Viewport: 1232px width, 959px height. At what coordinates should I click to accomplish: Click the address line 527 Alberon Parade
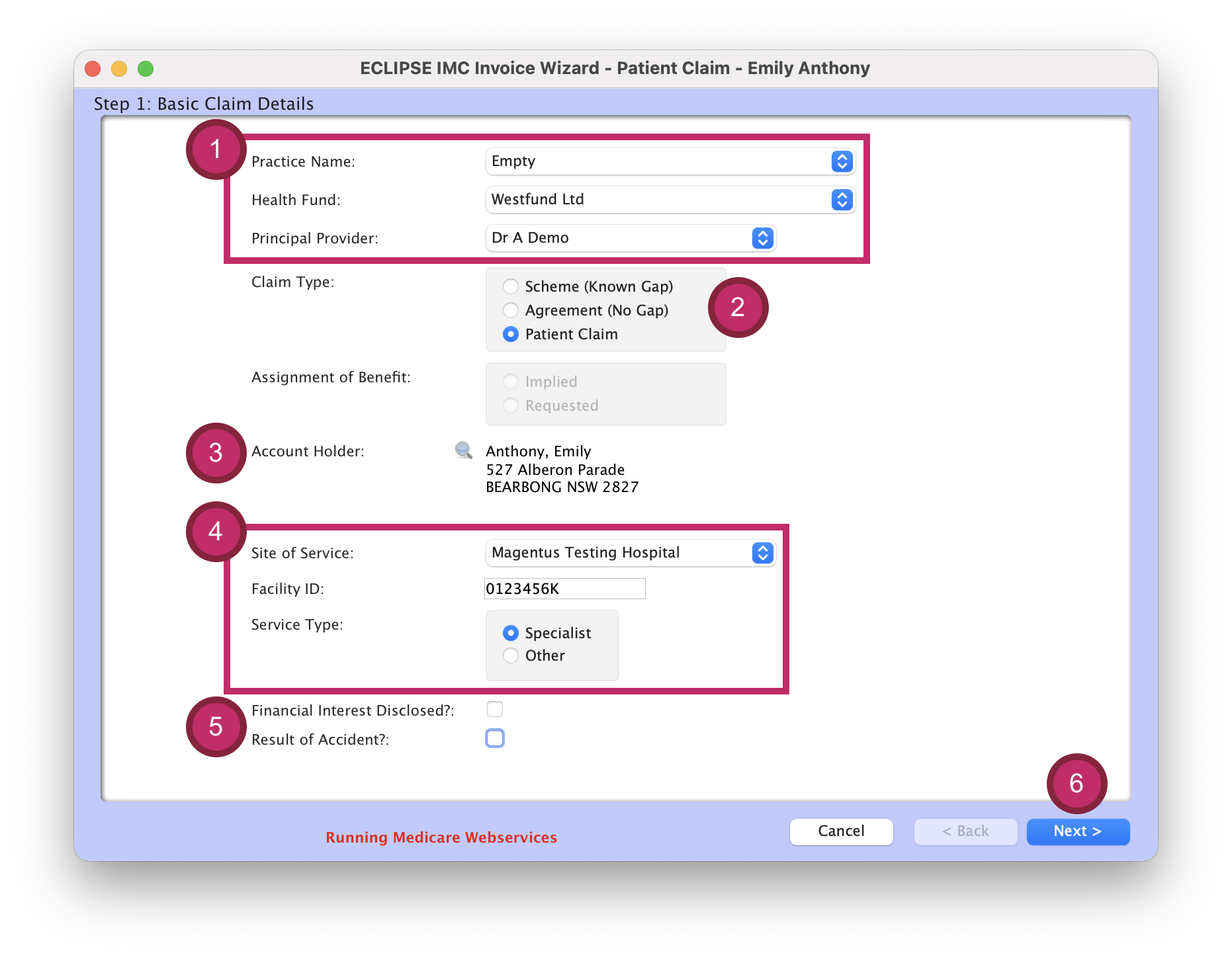tap(555, 470)
